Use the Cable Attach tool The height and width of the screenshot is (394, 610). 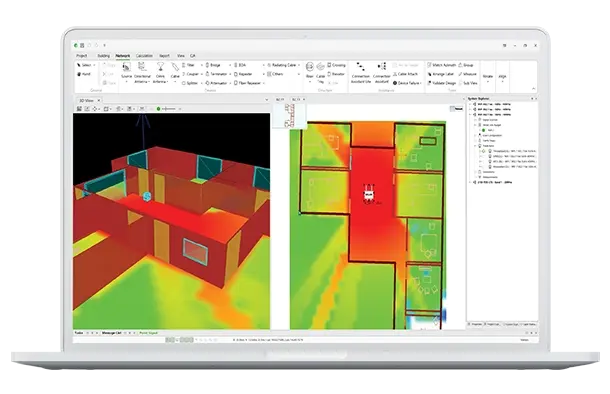[x=405, y=74]
